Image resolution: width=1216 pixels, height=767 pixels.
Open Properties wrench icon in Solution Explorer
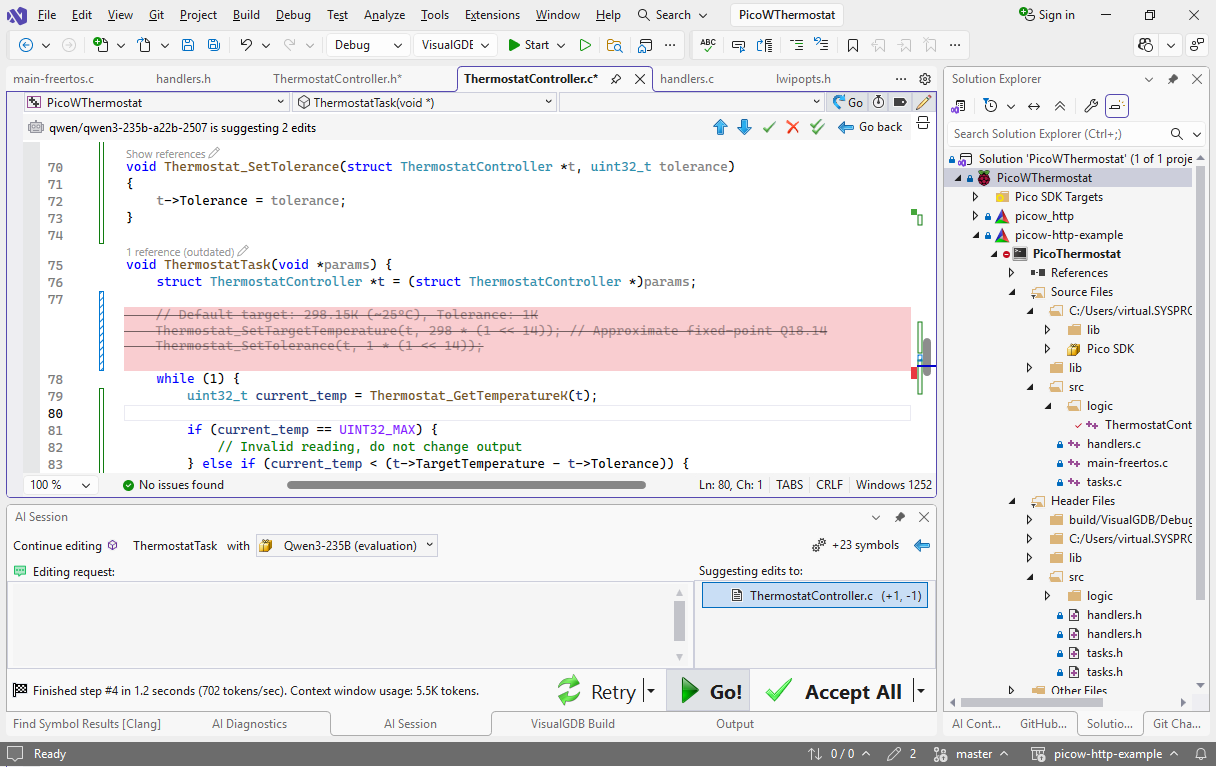pos(1091,106)
